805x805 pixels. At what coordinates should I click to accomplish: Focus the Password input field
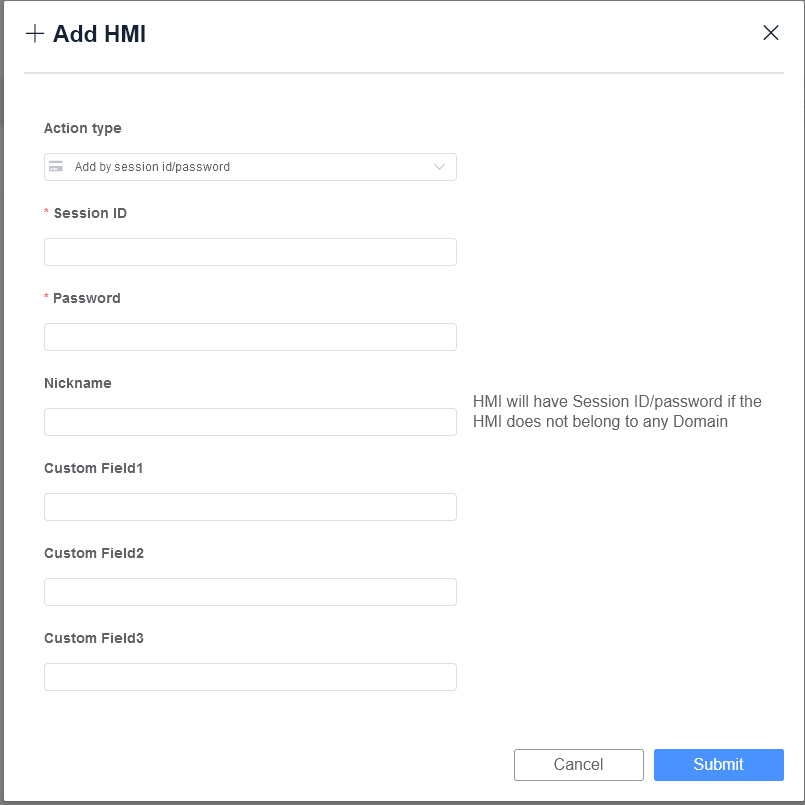click(x=250, y=337)
